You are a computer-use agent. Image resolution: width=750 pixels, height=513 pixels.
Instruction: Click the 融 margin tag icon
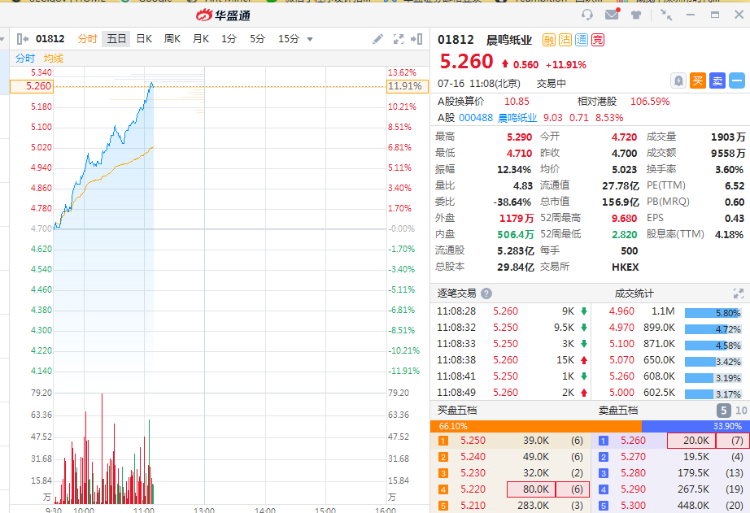point(549,40)
